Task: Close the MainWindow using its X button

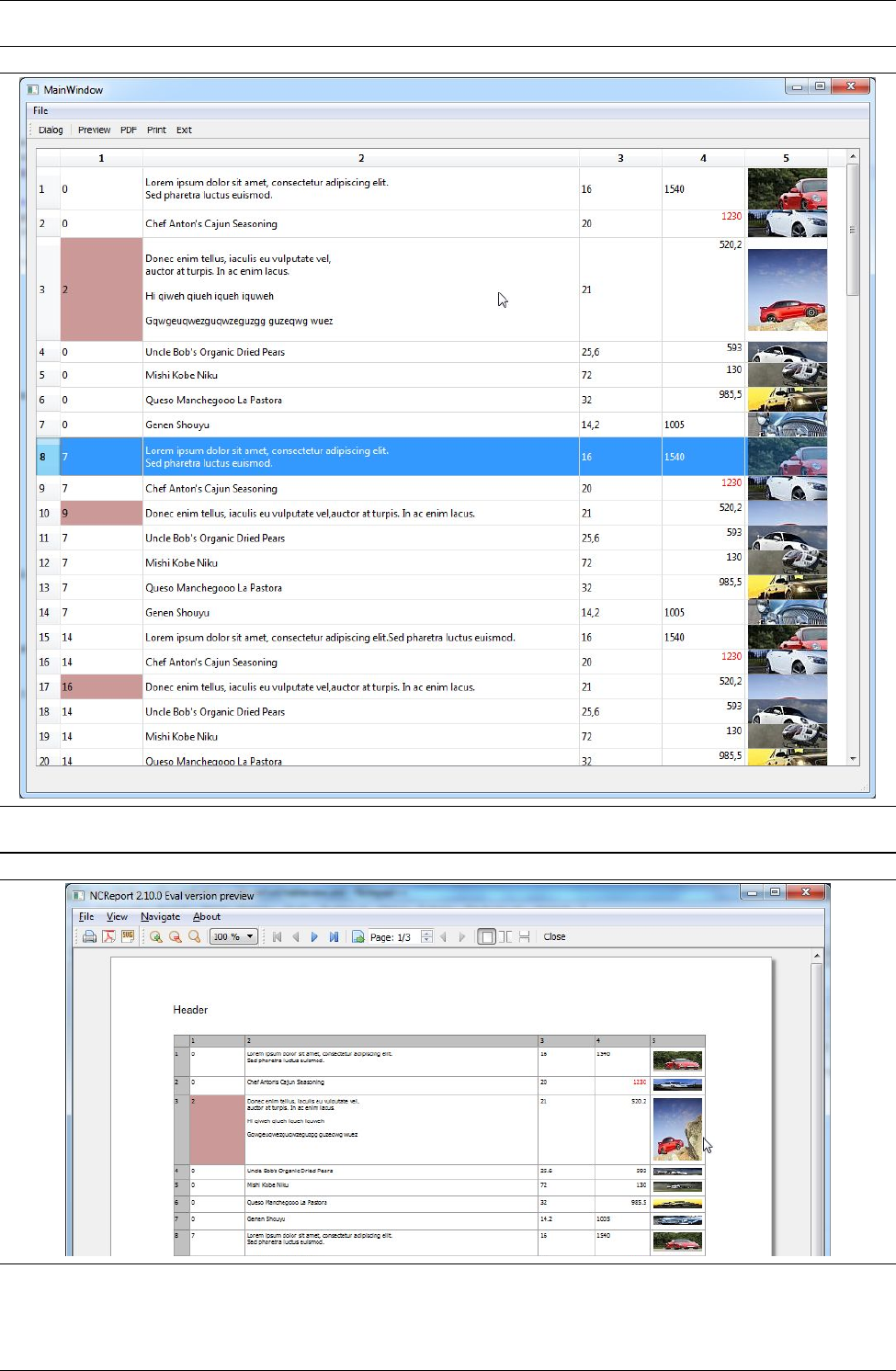Action: click(x=850, y=86)
